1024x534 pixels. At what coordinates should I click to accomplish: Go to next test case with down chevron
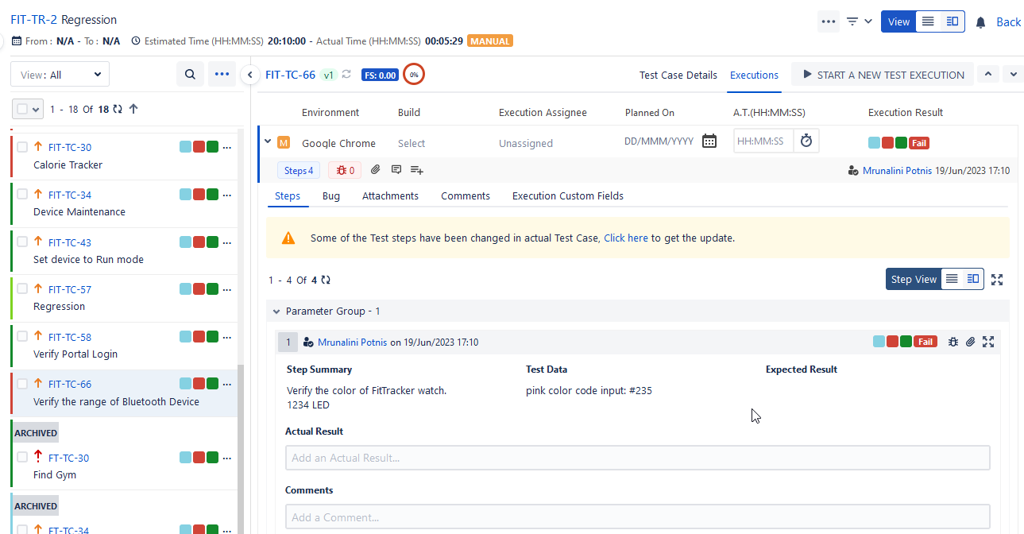coord(1014,74)
